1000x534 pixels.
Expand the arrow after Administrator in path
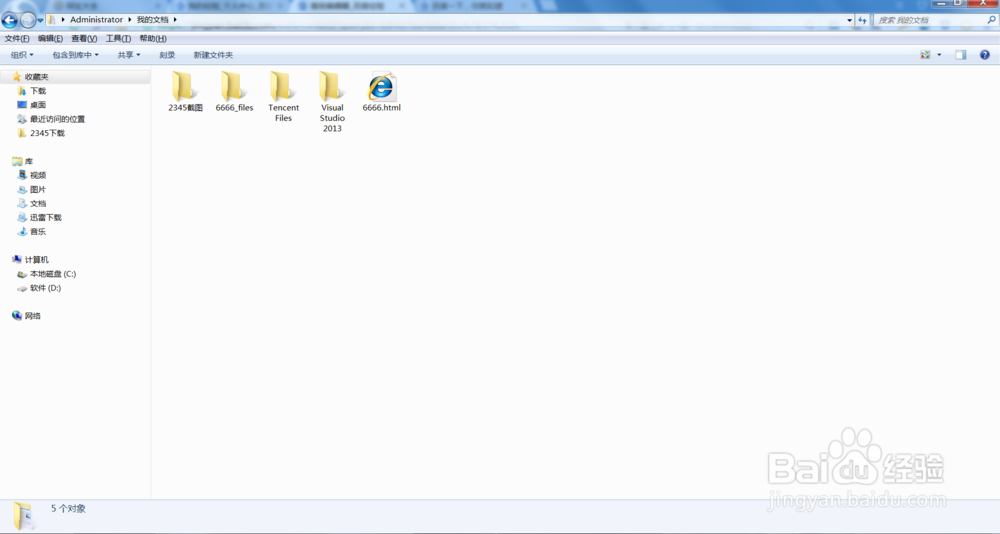tap(129, 20)
